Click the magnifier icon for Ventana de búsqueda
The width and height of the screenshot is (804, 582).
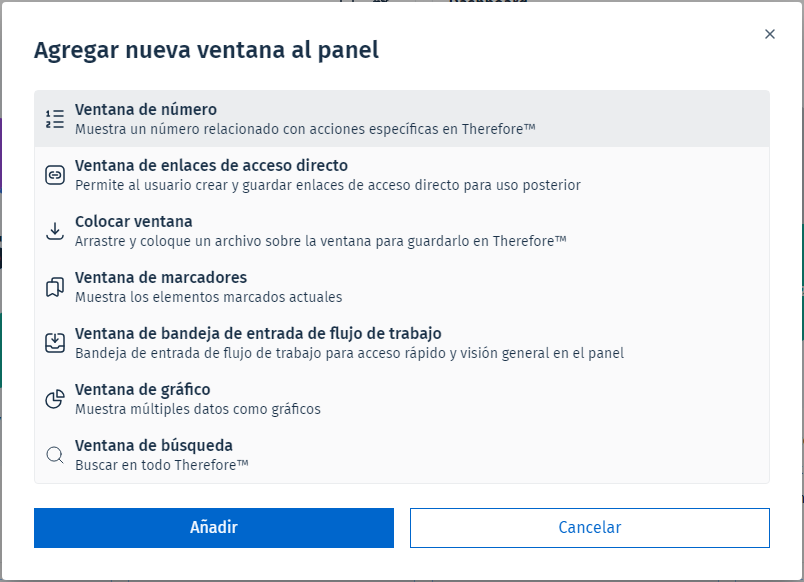point(55,455)
